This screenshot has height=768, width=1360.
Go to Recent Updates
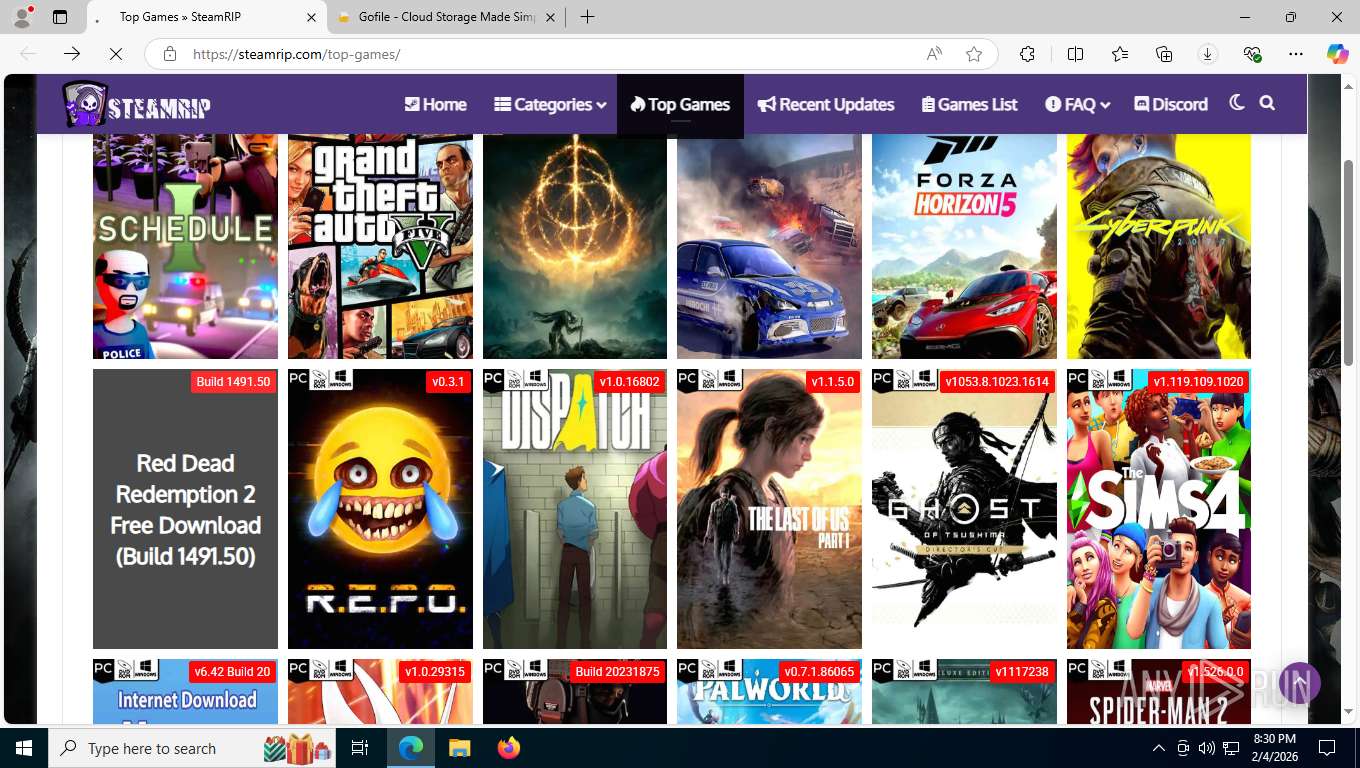826,104
